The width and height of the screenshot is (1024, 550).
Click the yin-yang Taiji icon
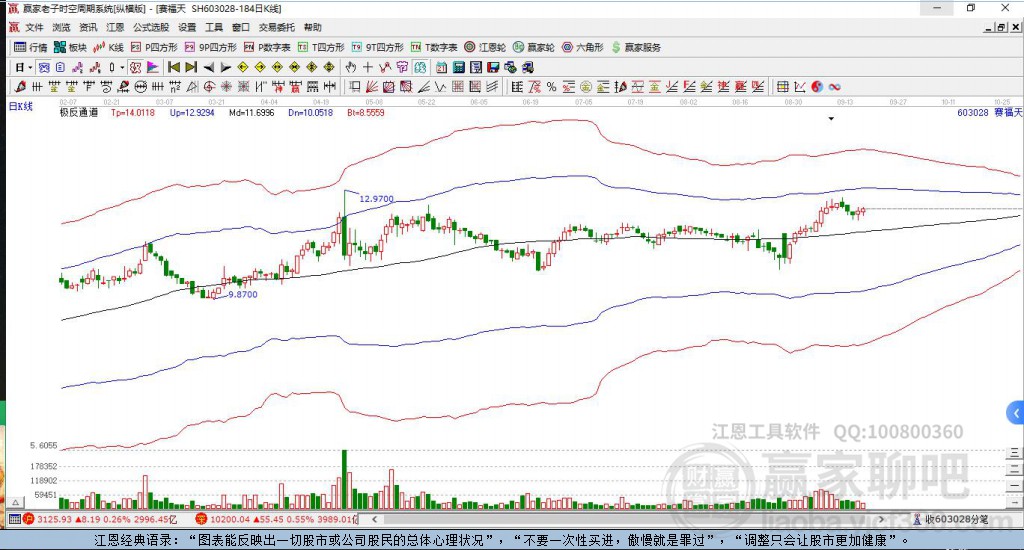pos(817,87)
